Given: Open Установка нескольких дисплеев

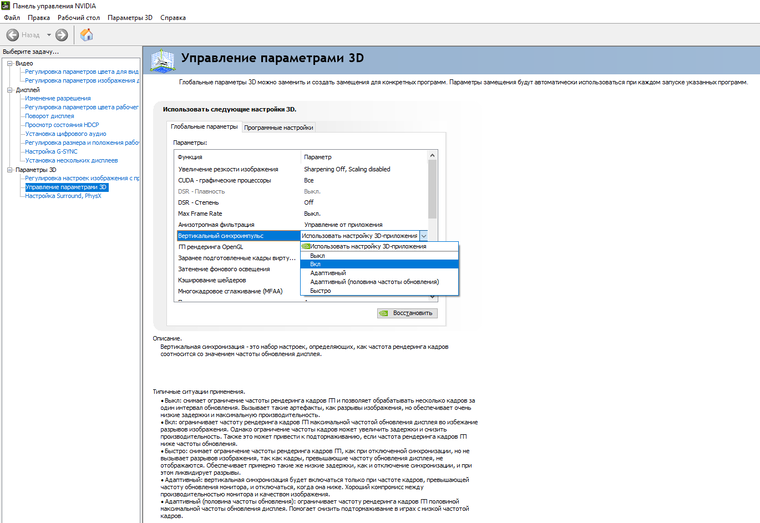Looking at the screenshot, I should [x=71, y=160].
